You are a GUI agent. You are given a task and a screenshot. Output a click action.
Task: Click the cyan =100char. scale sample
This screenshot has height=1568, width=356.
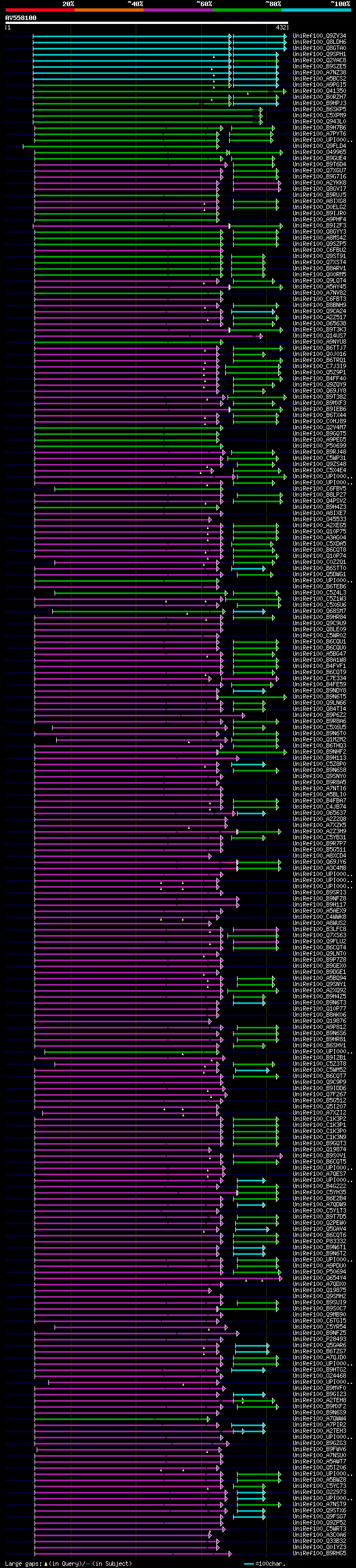coord(249,1564)
